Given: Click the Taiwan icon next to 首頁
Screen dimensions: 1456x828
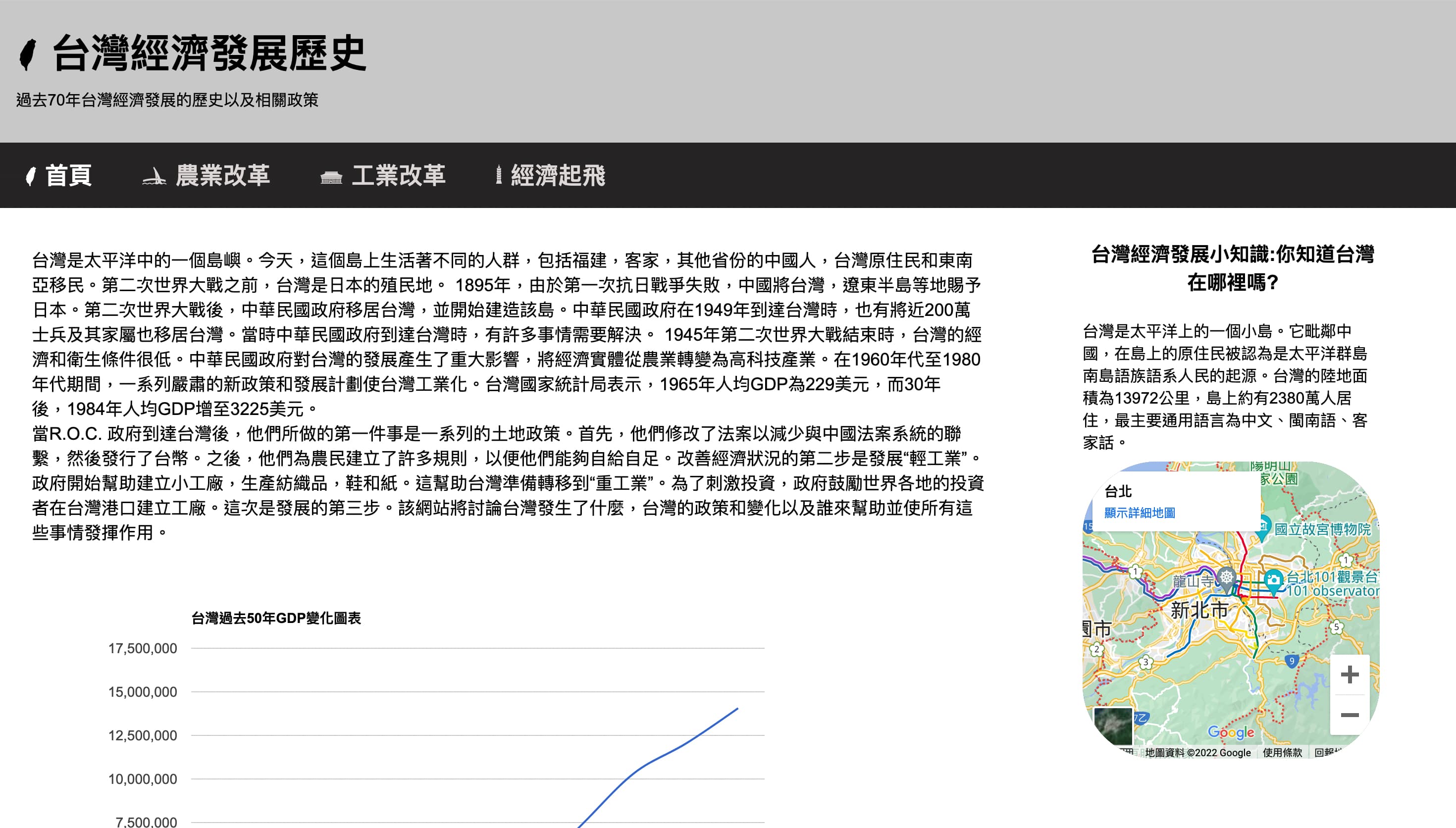Looking at the screenshot, I should (31, 176).
